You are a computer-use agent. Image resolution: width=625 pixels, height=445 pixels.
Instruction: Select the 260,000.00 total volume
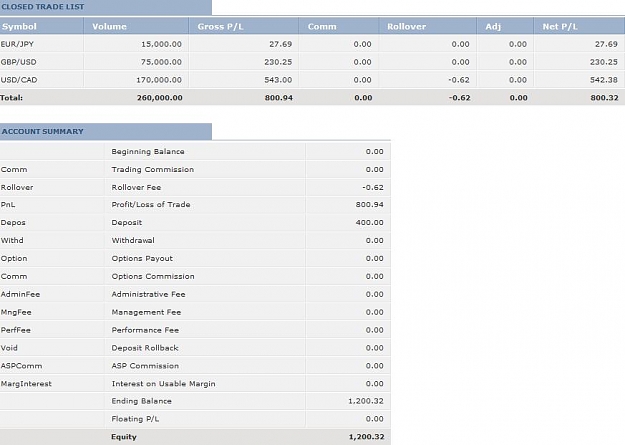pos(160,98)
